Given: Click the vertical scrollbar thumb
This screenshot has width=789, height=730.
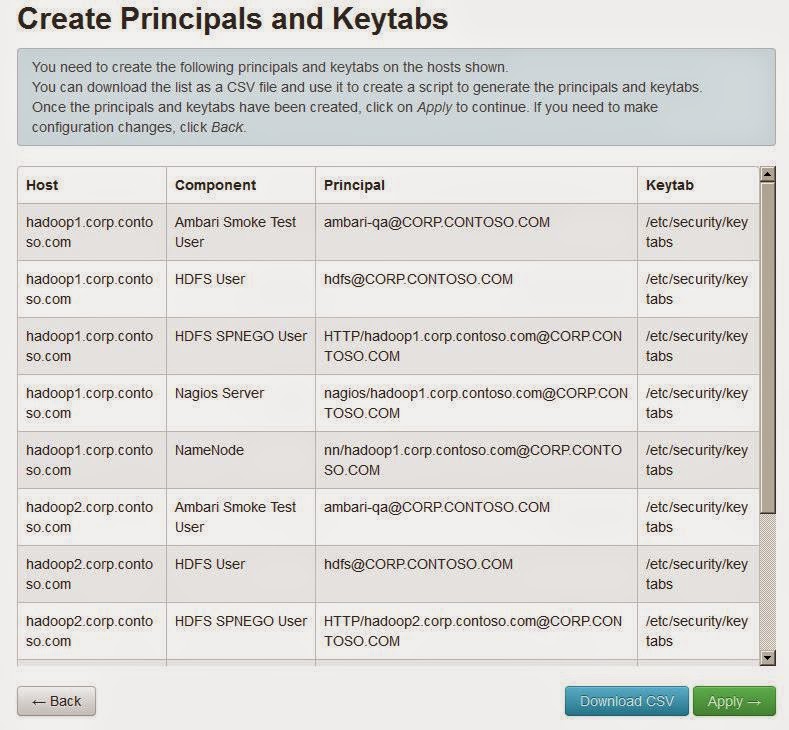Looking at the screenshot, I should coord(767,345).
